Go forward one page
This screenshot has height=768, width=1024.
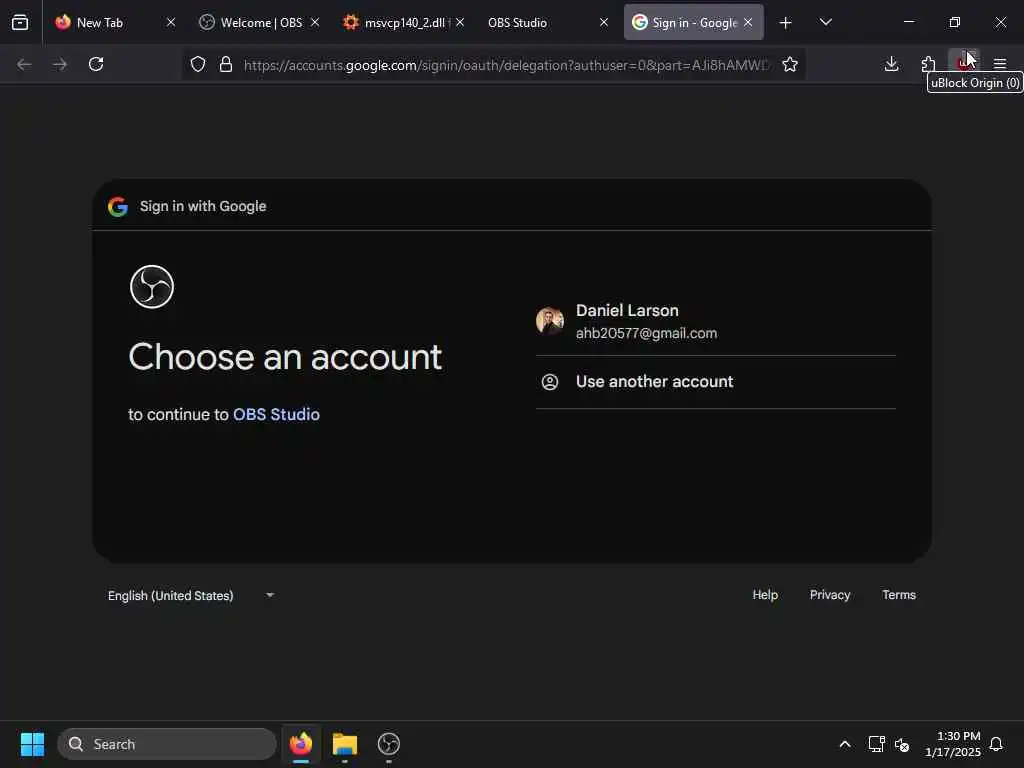(60, 64)
